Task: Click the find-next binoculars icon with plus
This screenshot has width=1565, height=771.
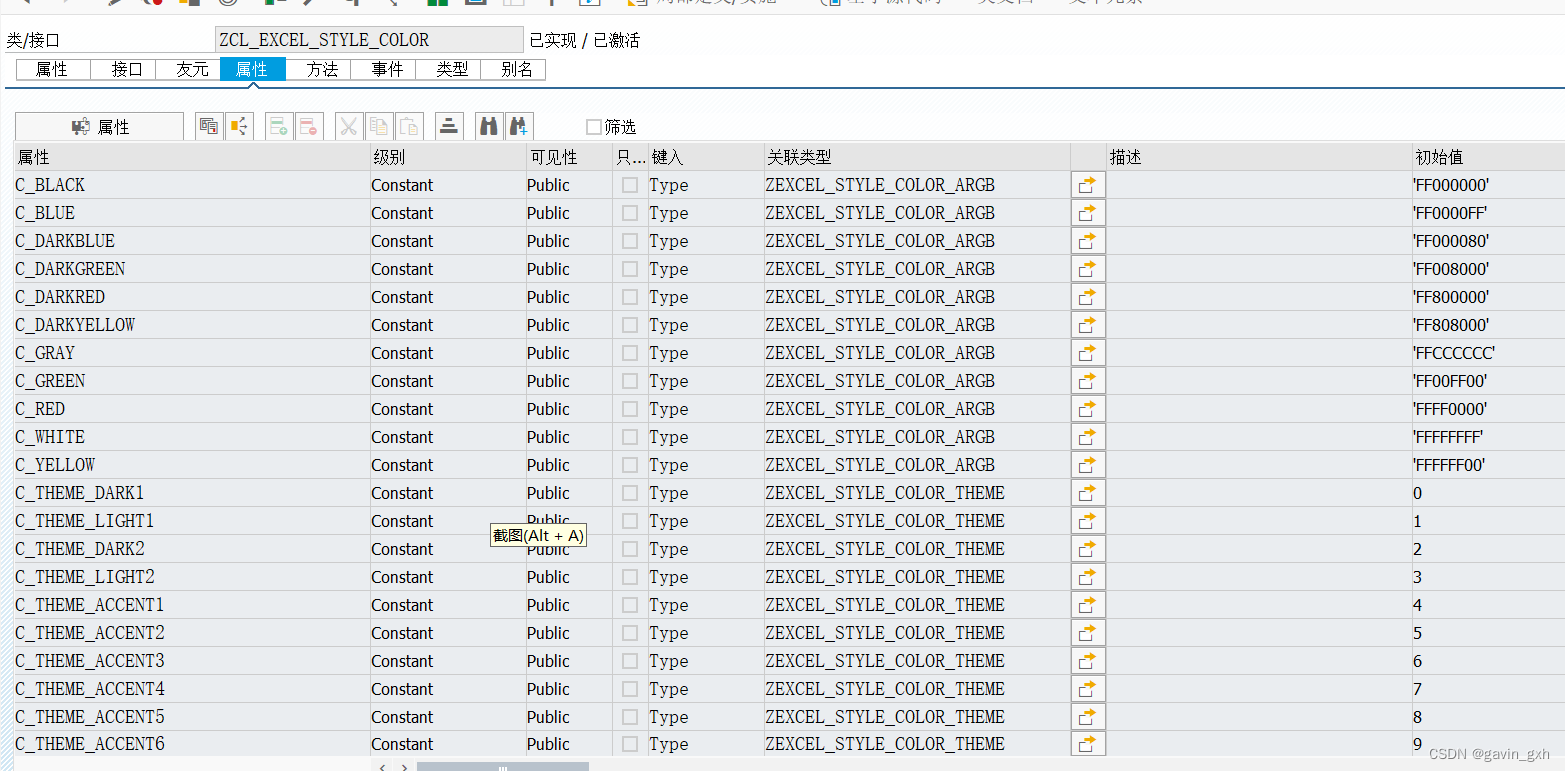Action: click(x=518, y=125)
